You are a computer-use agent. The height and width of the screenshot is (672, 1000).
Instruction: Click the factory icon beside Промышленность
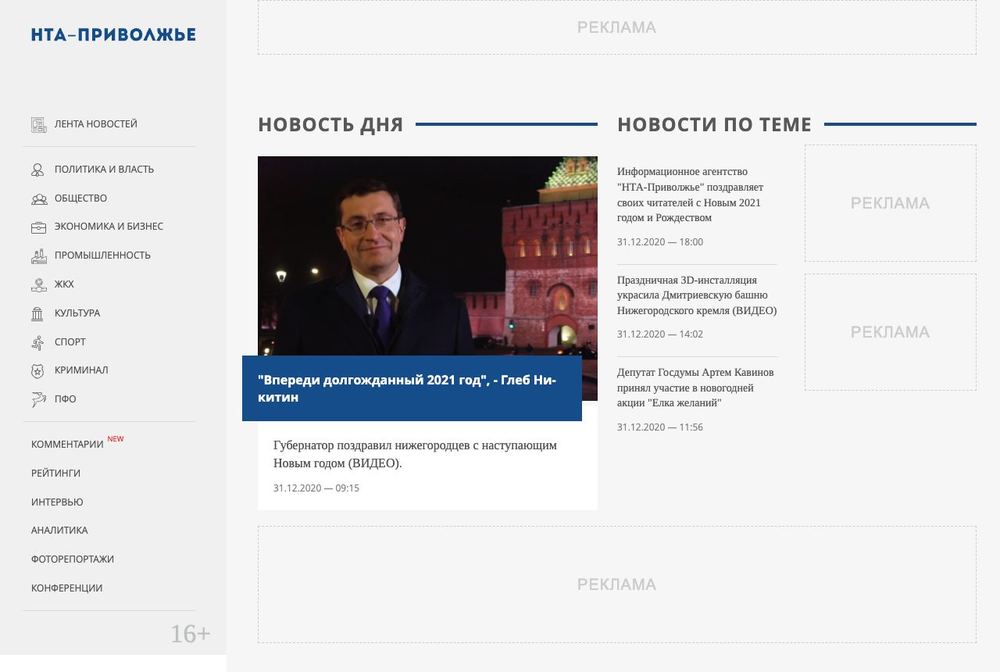[38, 256]
